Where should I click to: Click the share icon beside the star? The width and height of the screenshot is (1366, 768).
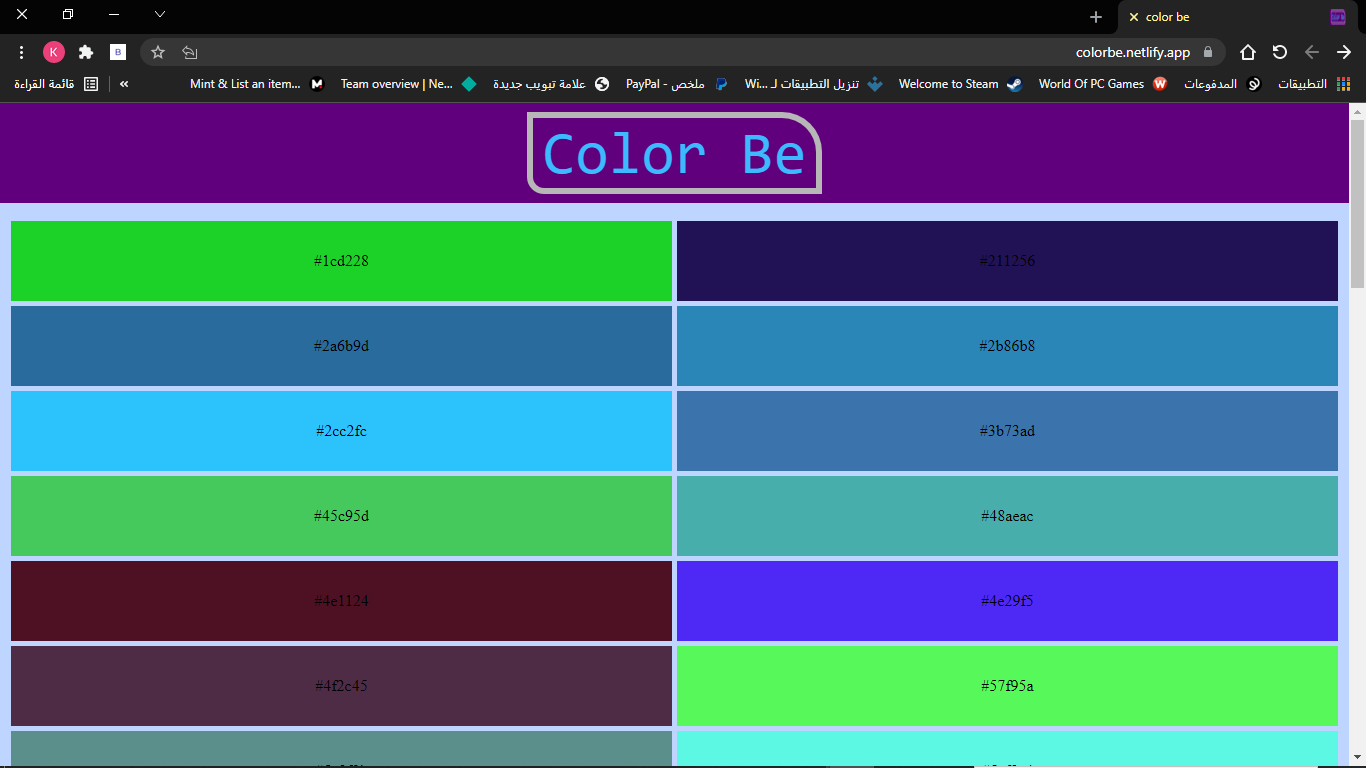tap(190, 52)
